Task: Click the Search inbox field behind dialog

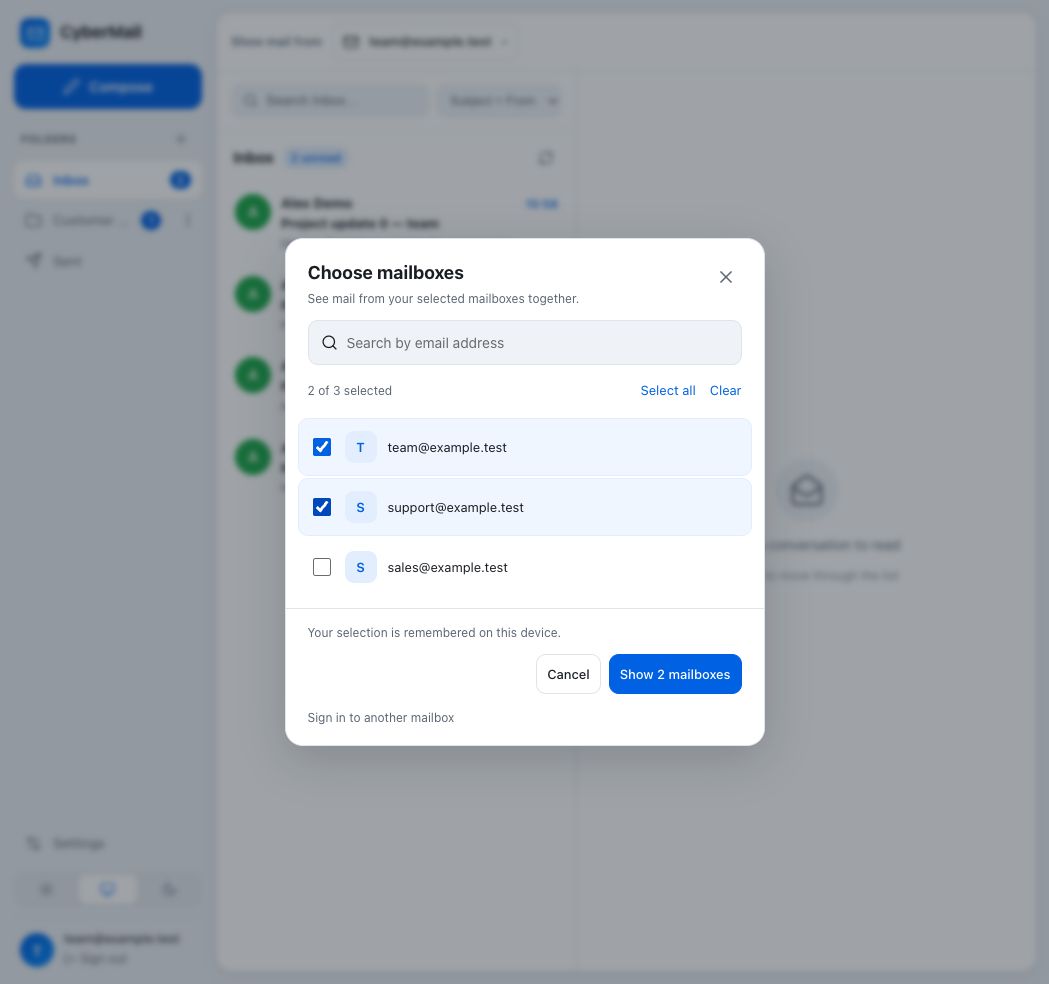Action: [330, 100]
